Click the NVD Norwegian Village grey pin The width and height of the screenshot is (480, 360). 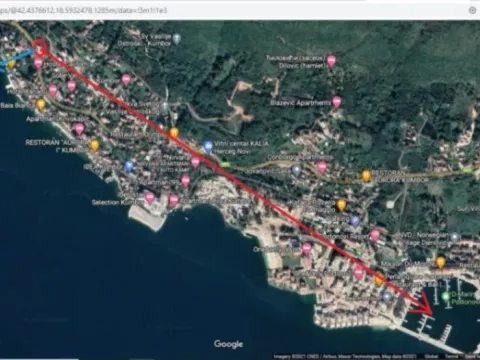[454, 238]
